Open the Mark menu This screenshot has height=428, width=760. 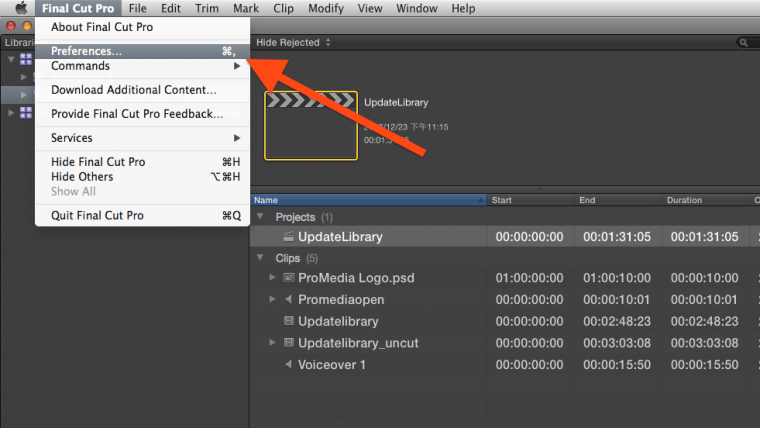(x=246, y=8)
